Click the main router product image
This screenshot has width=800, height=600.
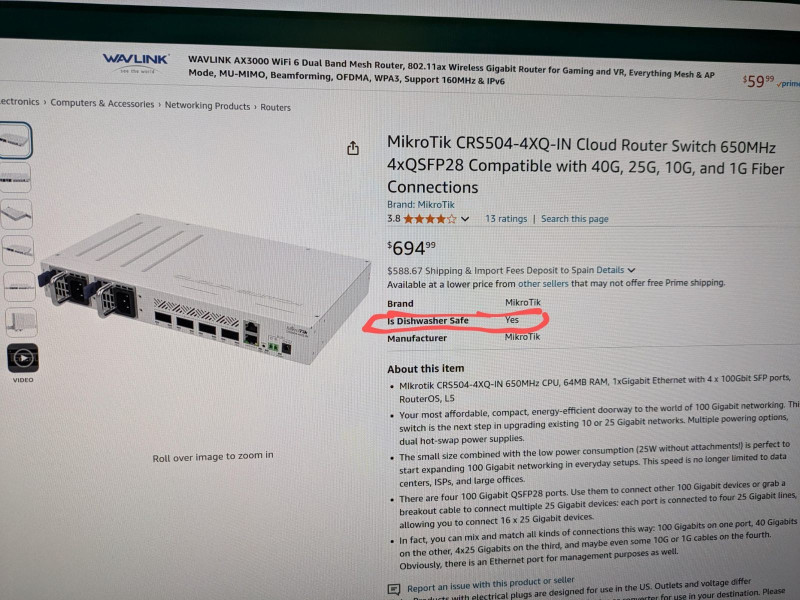(204, 288)
